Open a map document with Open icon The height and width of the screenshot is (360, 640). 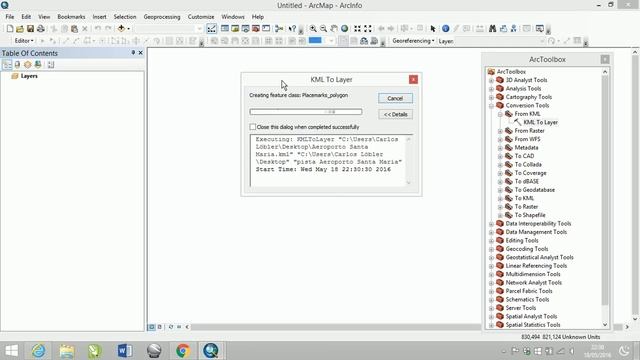click(20, 29)
